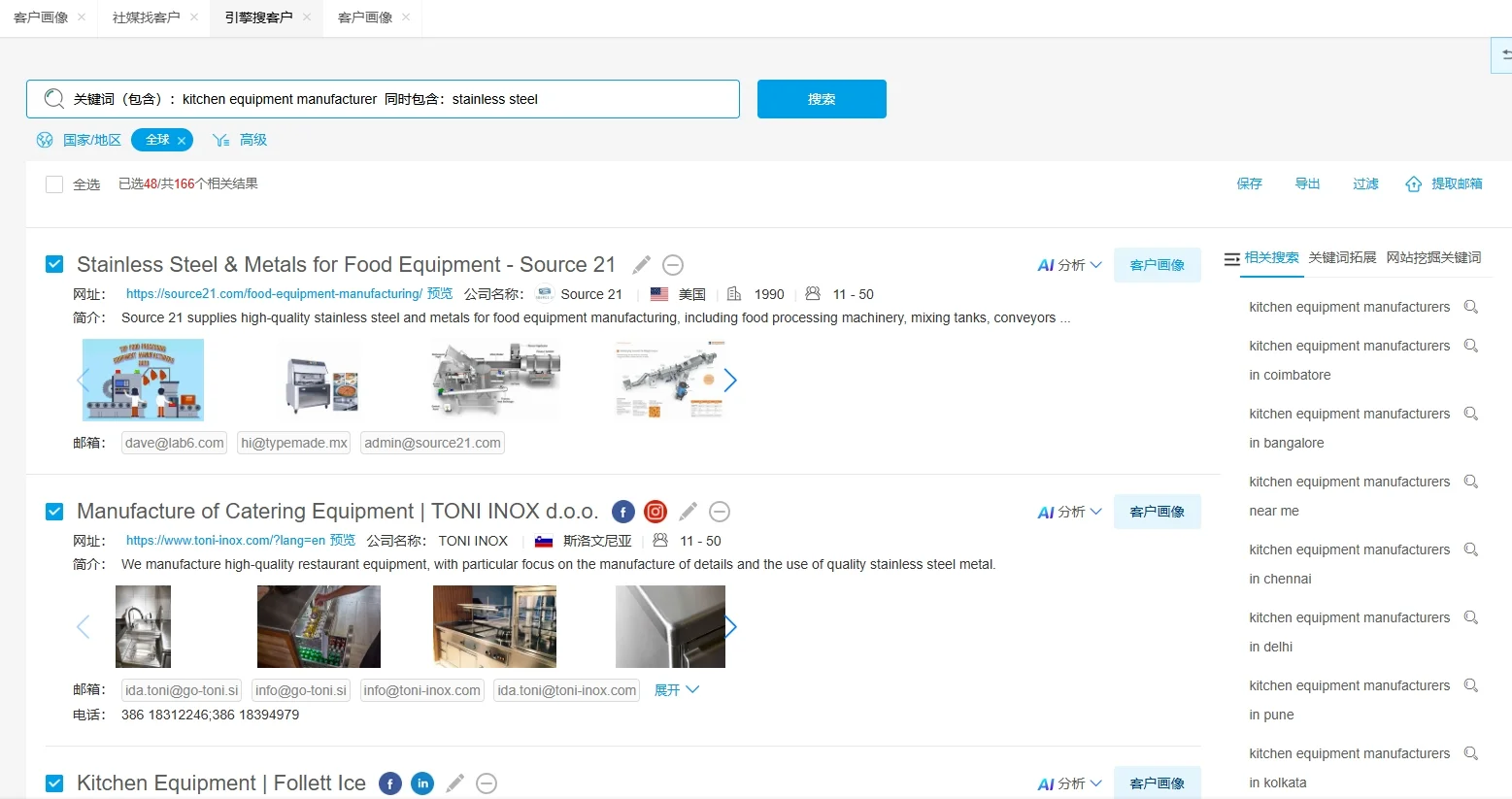The image size is (1512, 799).
Task: Click 保存 to save results
Action: click(x=1250, y=183)
